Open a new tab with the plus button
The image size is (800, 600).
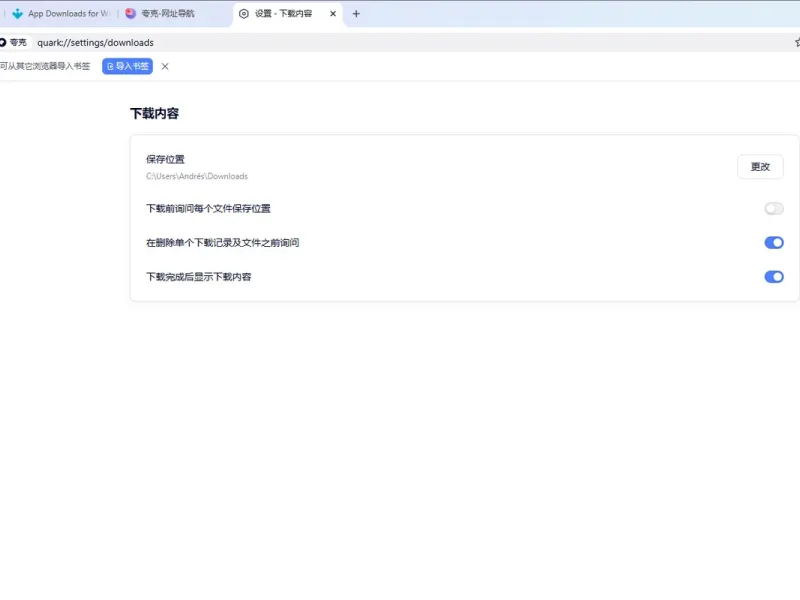pyautogui.click(x=356, y=14)
